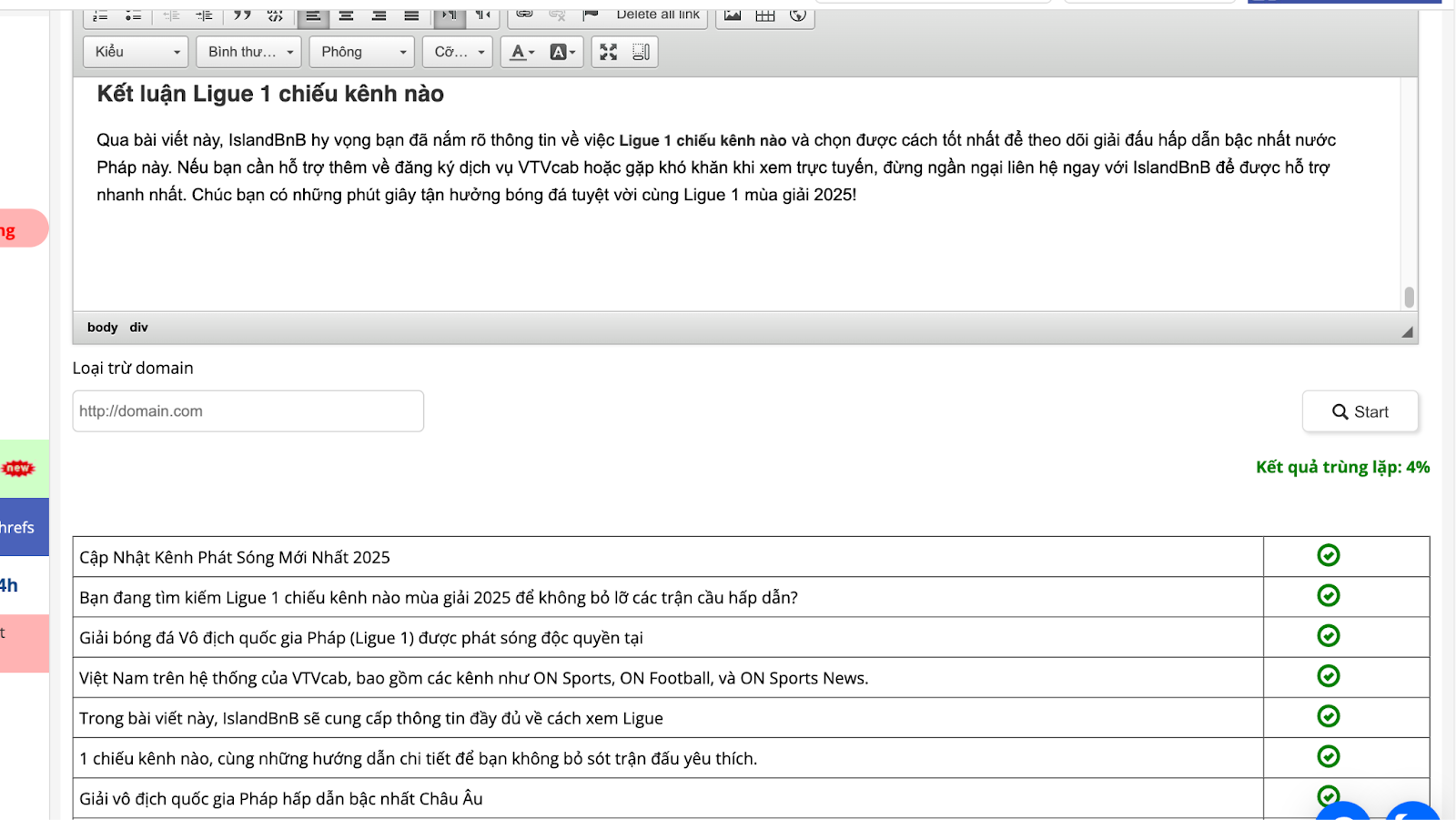
Task: Maximize the editor with the fullscreen icon
Action: [x=608, y=52]
